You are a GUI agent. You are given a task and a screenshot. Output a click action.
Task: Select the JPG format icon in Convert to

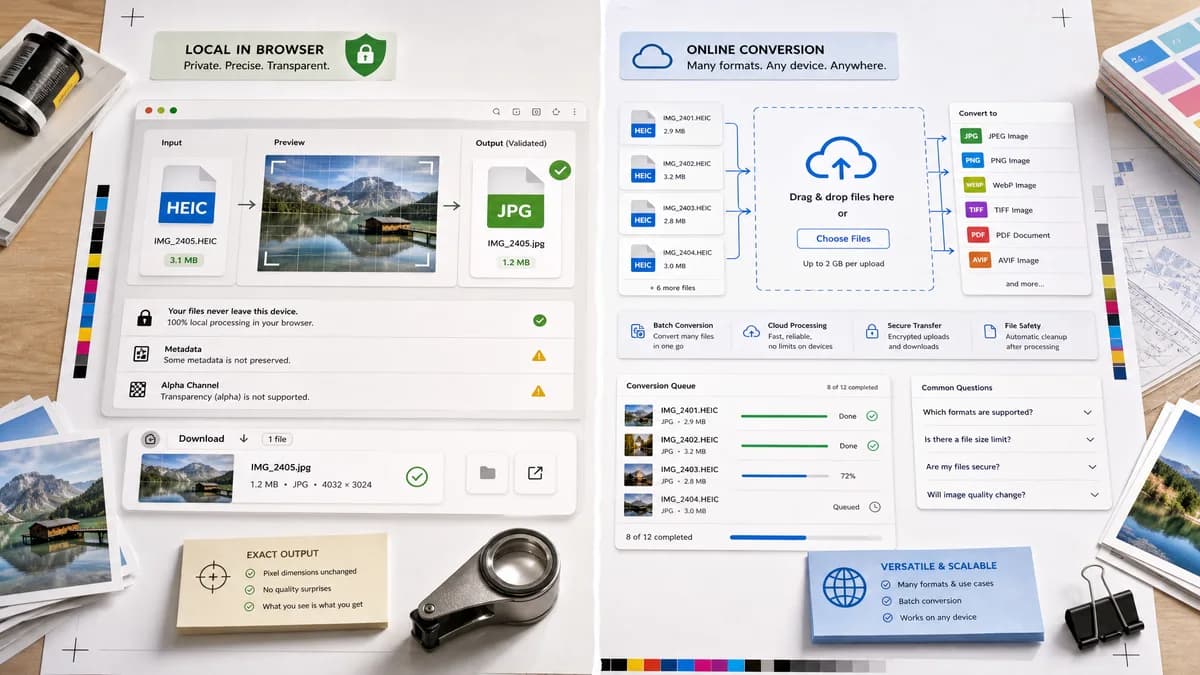[971, 136]
